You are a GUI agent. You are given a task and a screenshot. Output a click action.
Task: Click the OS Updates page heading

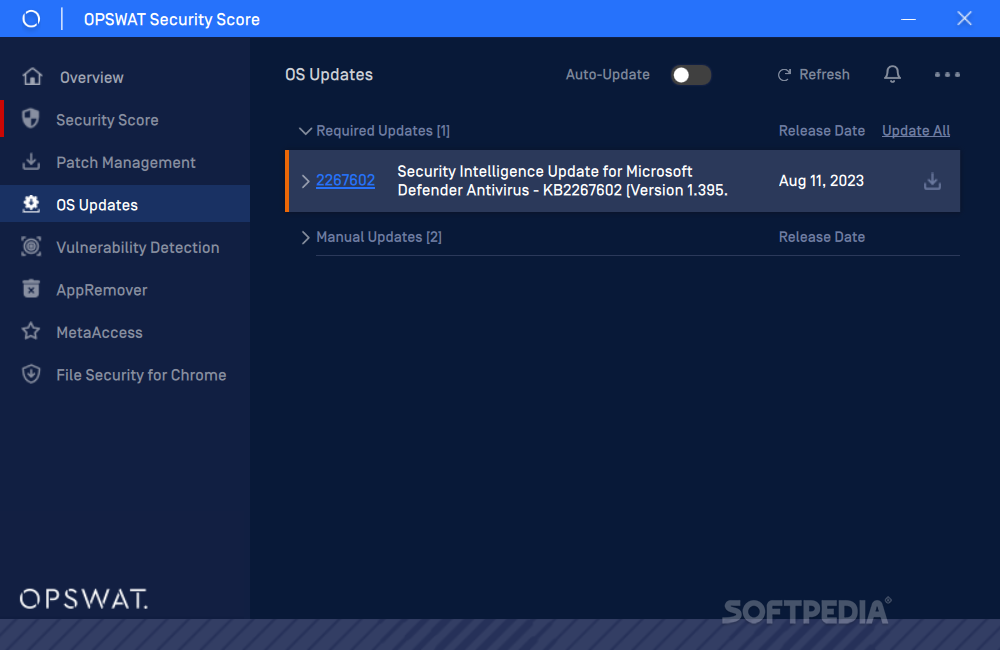click(x=329, y=75)
